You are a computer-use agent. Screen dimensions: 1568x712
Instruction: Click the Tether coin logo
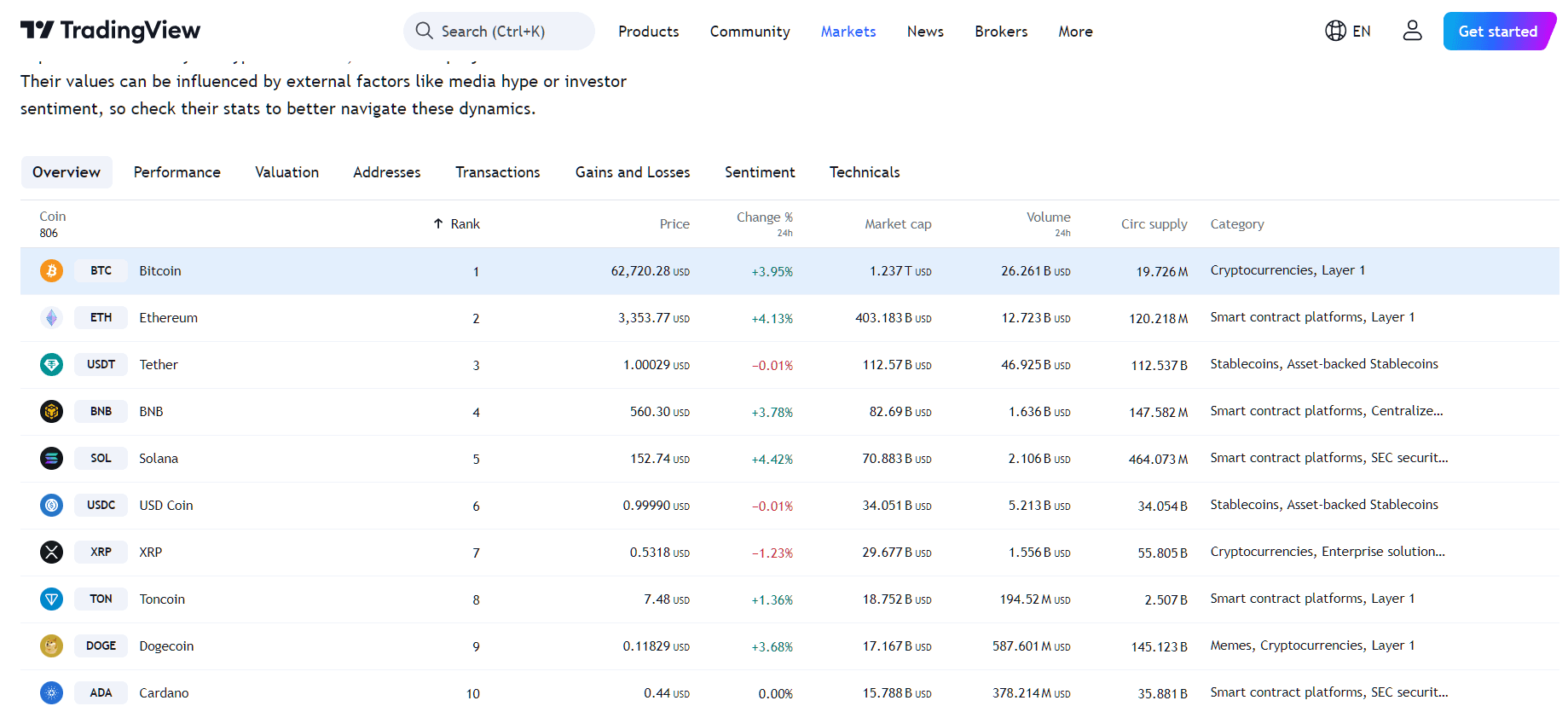pos(51,365)
